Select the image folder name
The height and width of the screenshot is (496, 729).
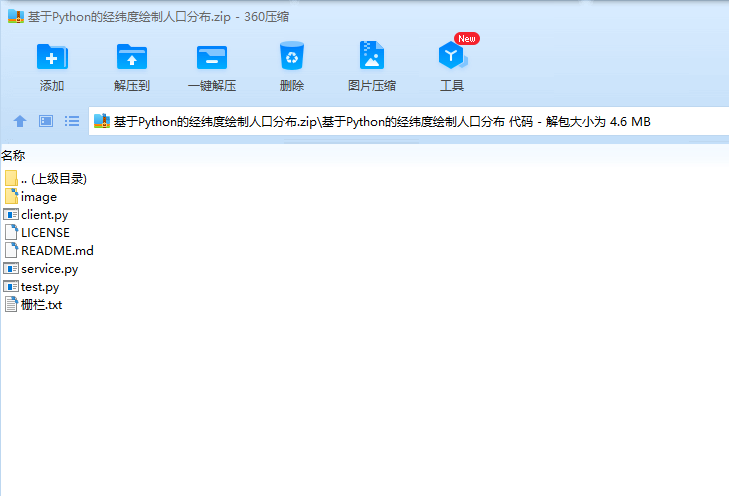[x=39, y=197]
